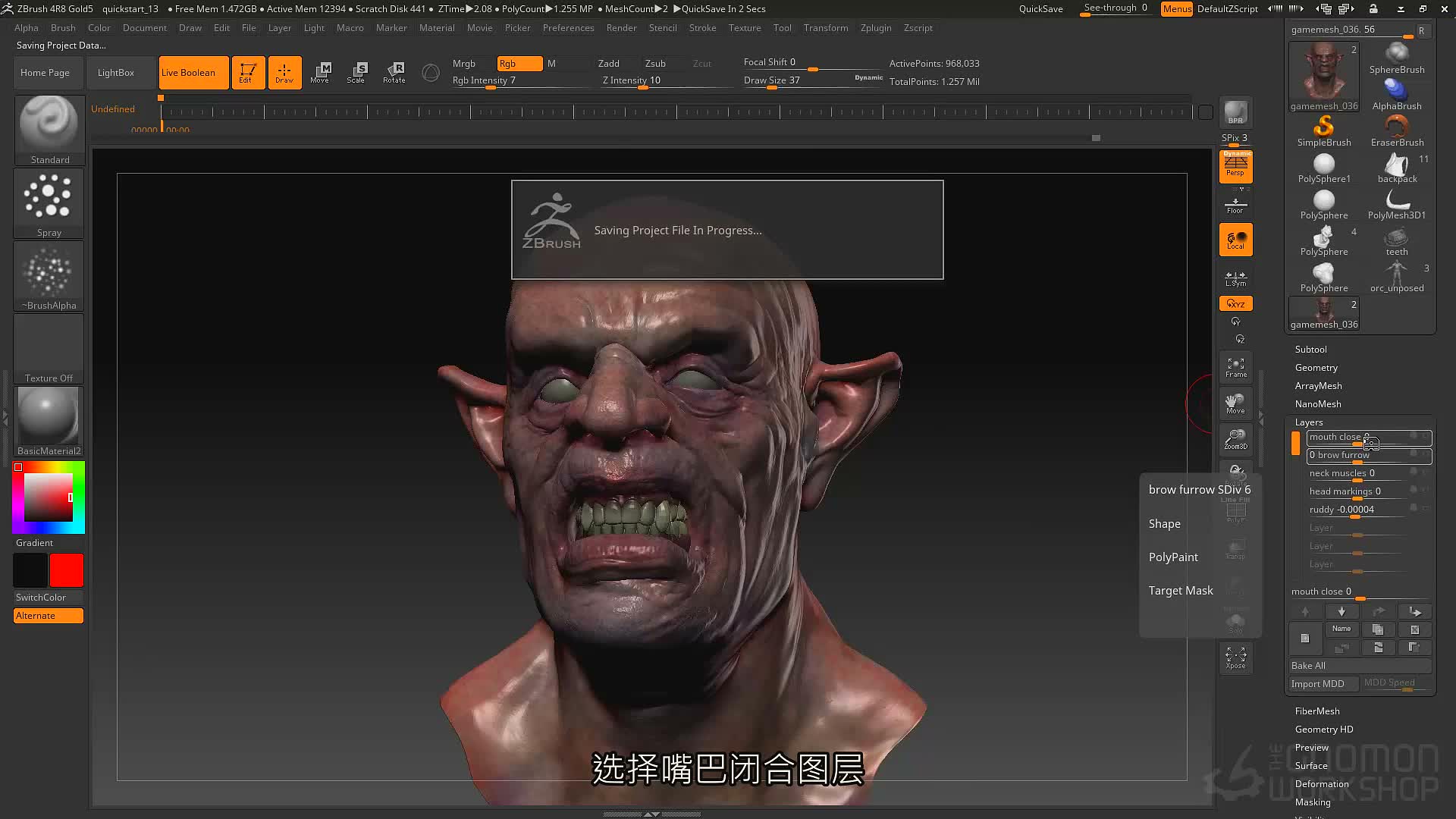Open the Render menu

[x=621, y=28]
